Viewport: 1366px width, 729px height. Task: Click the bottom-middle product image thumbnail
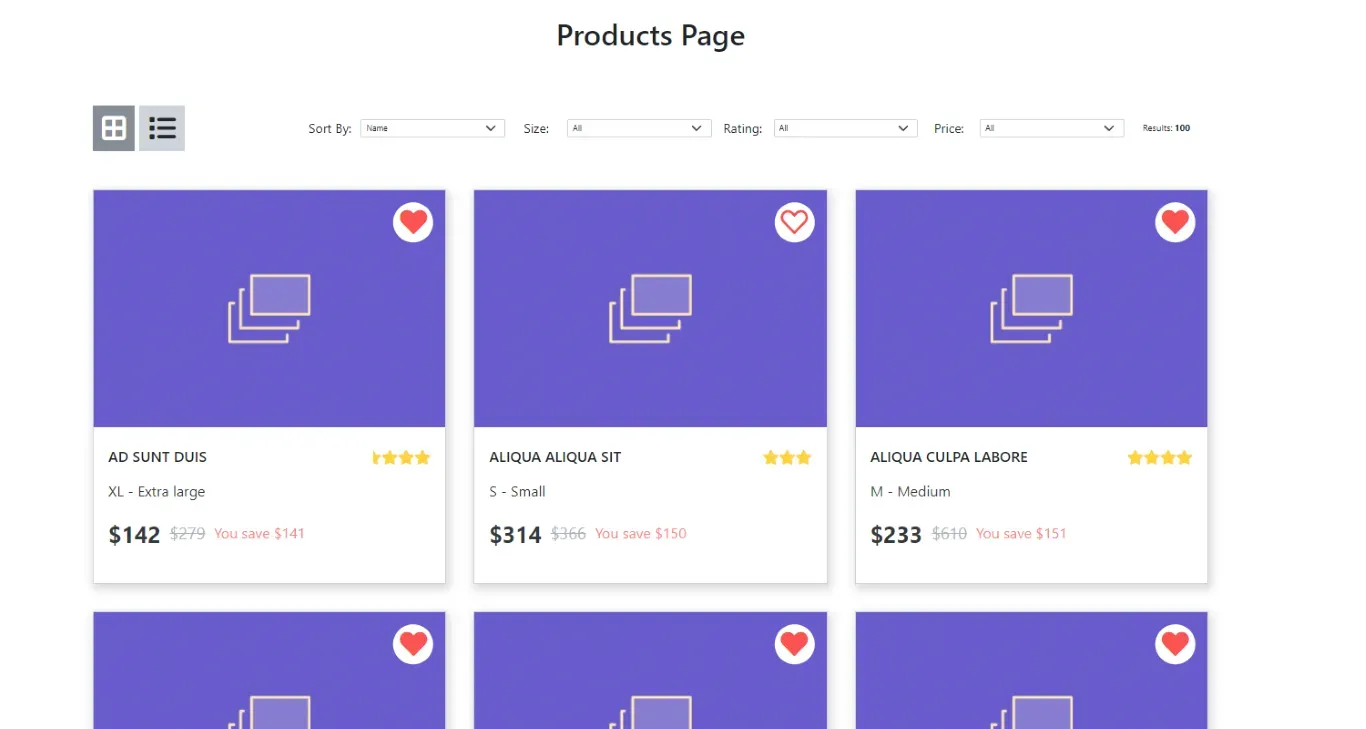point(650,680)
